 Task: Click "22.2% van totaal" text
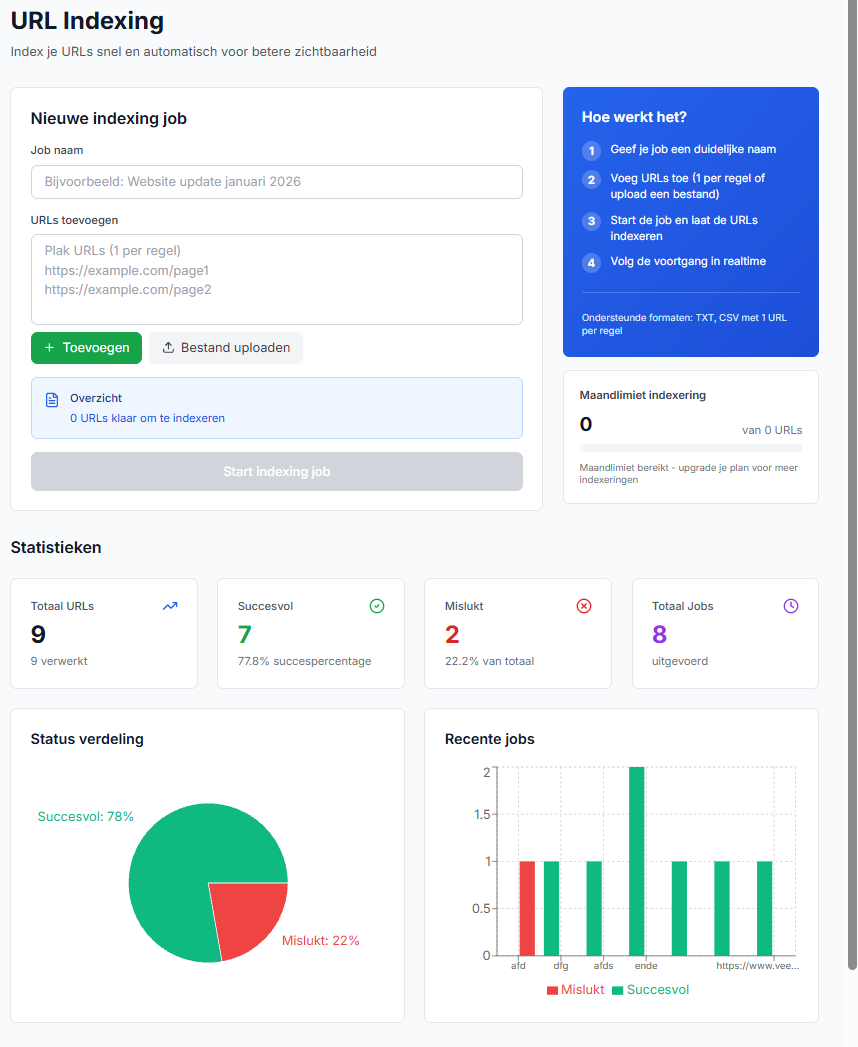[489, 661]
